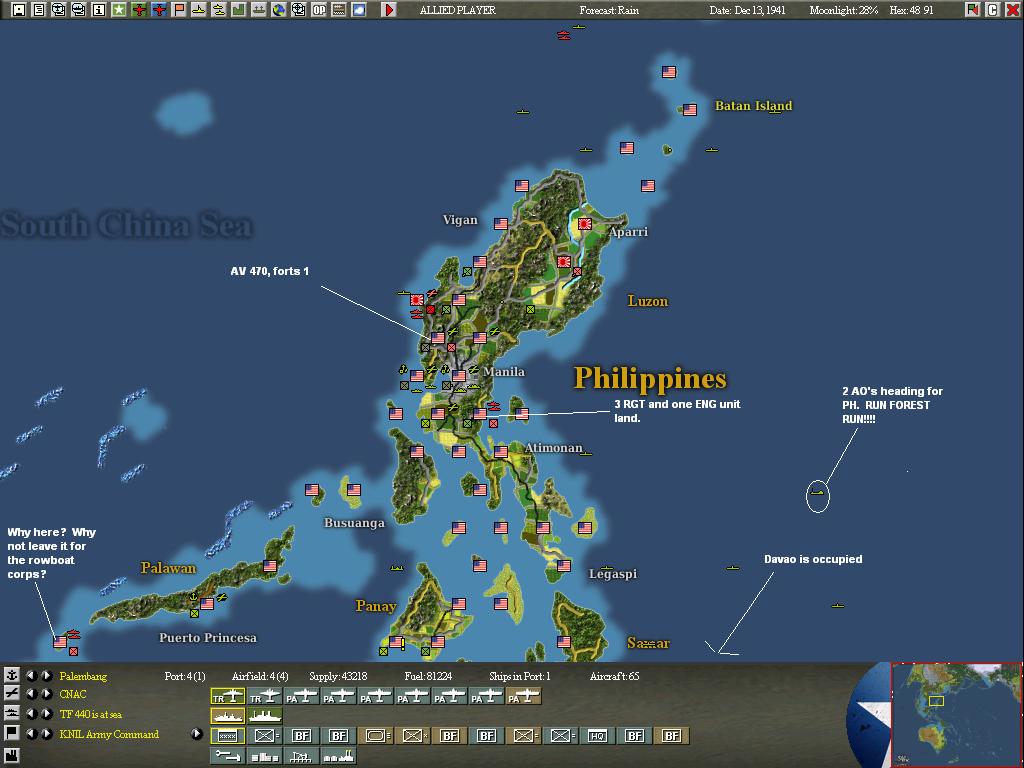Screen dimensions: 1024x768
Task: Select the red plane on blue background icon
Action: pyautogui.click(x=159, y=10)
